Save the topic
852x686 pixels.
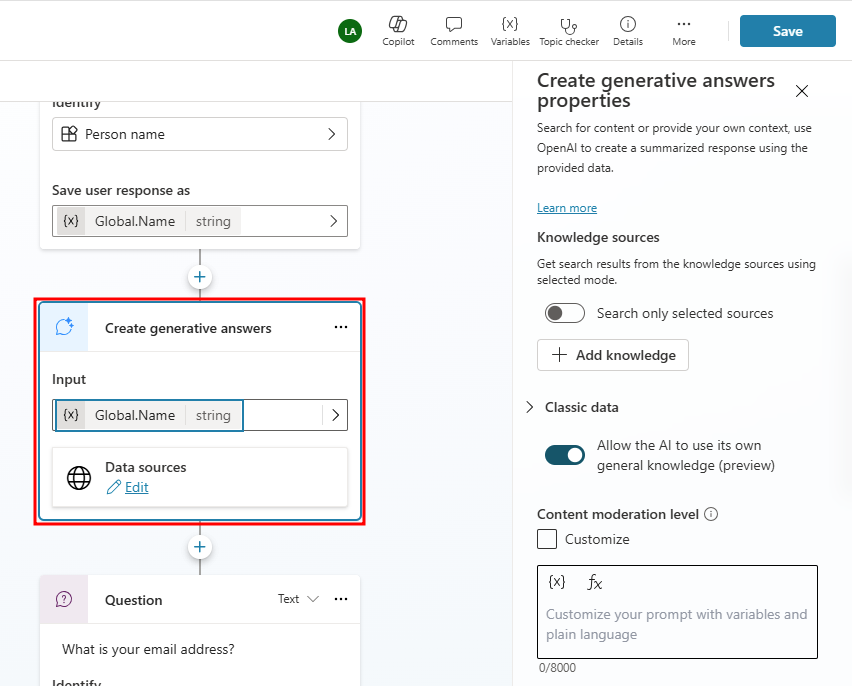(x=787, y=31)
